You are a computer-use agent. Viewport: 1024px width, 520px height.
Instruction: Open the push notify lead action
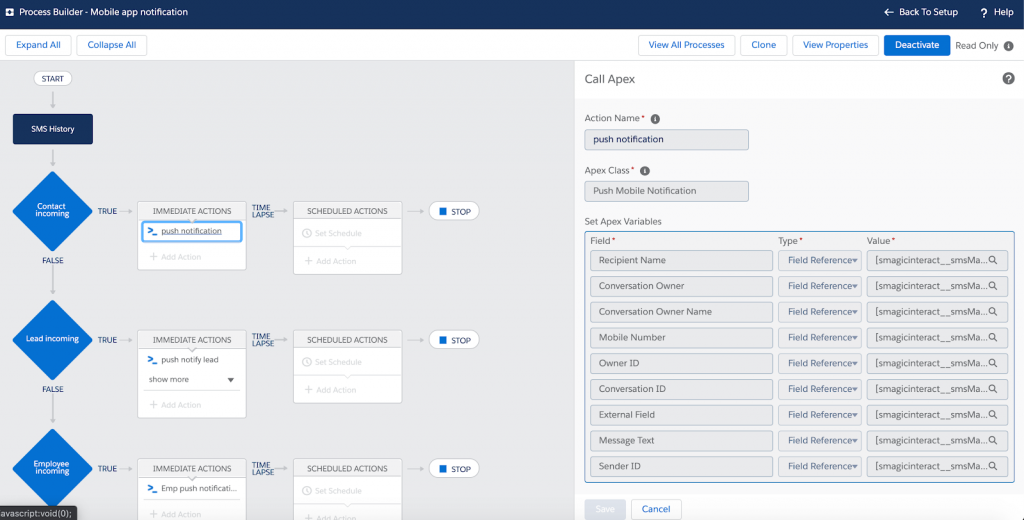point(189,359)
